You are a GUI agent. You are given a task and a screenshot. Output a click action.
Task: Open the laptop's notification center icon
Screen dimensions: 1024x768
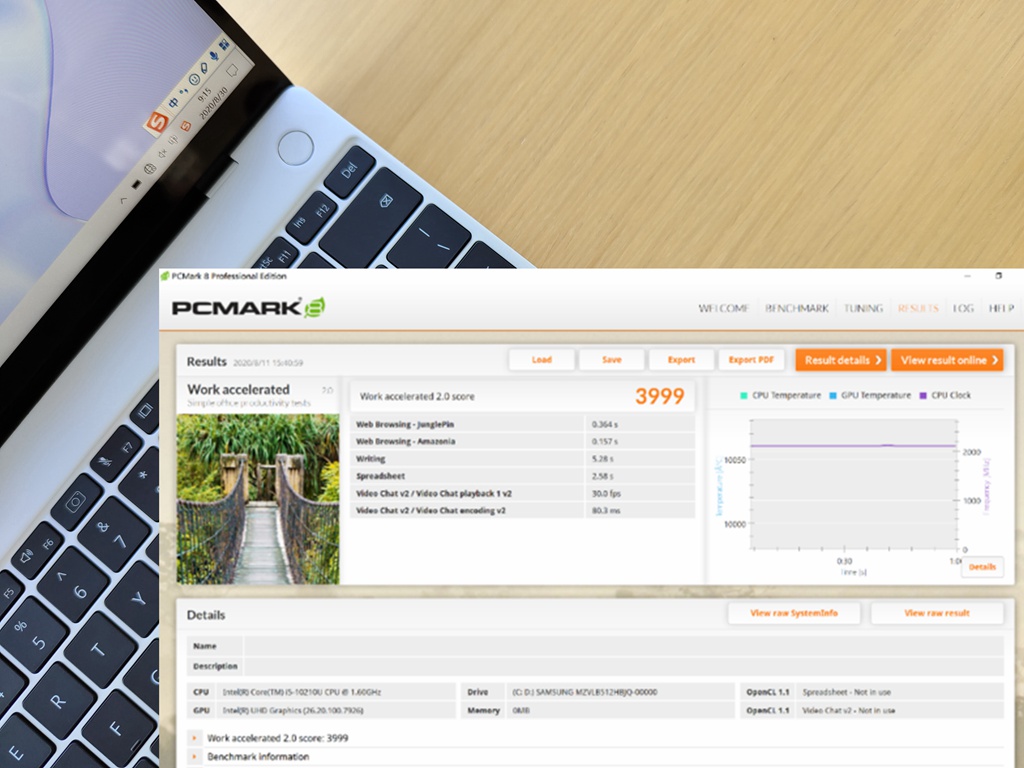(x=232, y=71)
